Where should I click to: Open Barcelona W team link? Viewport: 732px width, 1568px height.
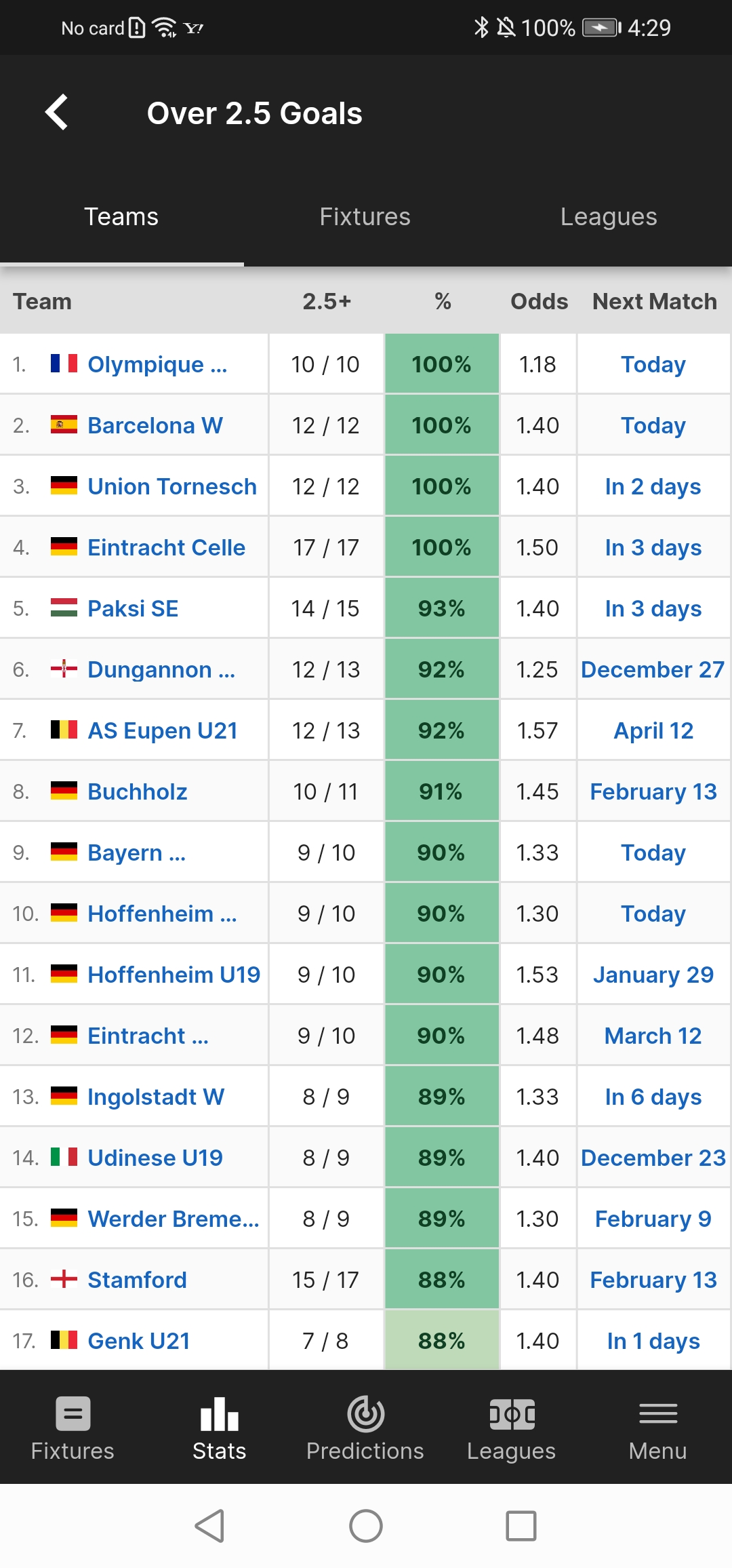pos(155,425)
